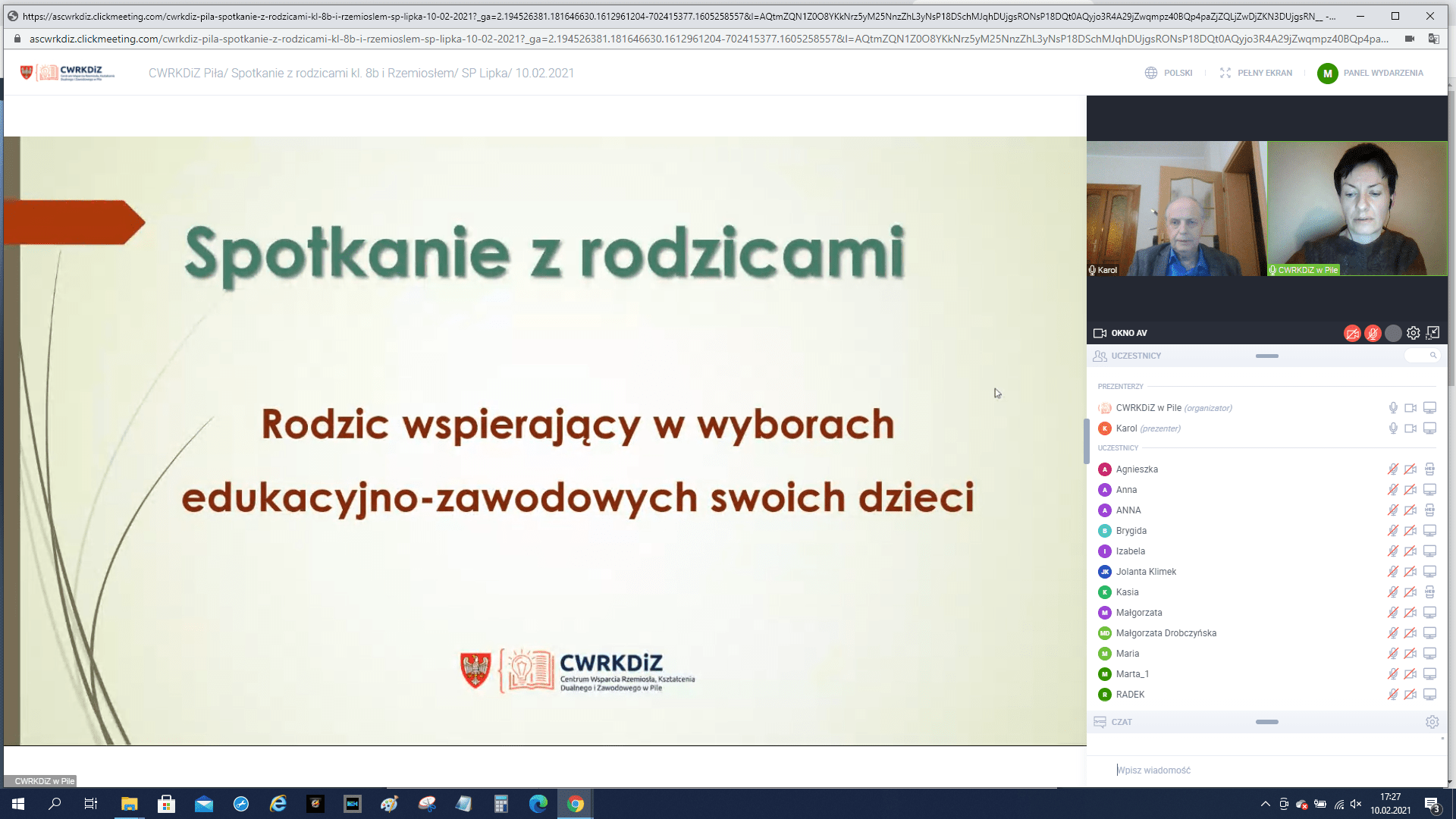Click the AV window undock icon
The height and width of the screenshot is (819, 1456).
click(x=1432, y=333)
